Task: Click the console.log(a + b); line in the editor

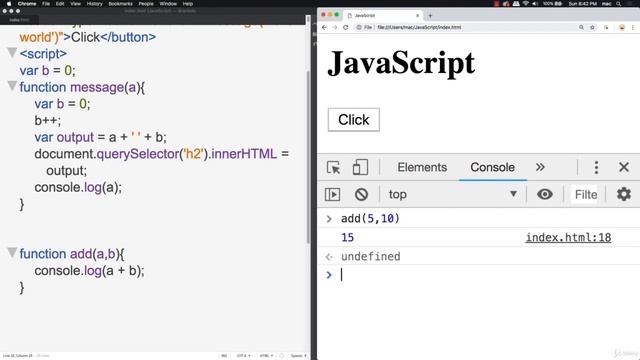Action: [89, 271]
